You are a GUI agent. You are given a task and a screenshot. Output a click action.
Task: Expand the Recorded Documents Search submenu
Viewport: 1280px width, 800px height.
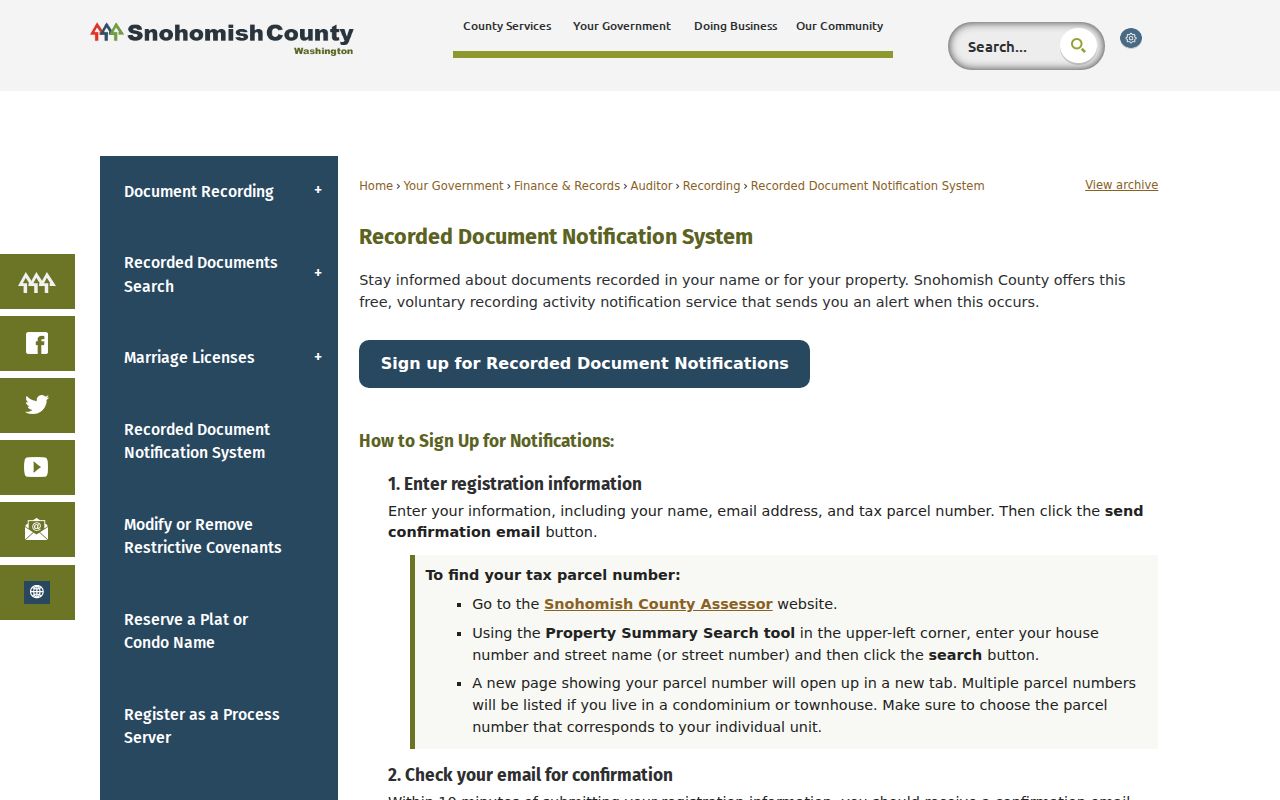(318, 273)
